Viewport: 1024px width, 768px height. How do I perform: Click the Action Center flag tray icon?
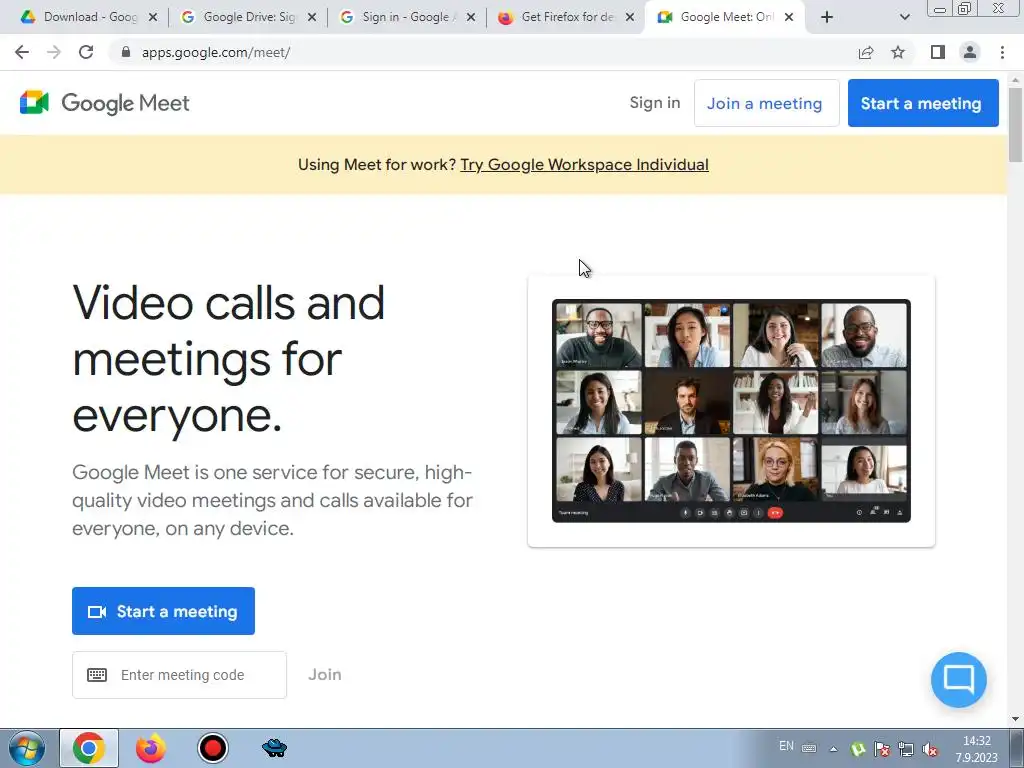point(882,749)
